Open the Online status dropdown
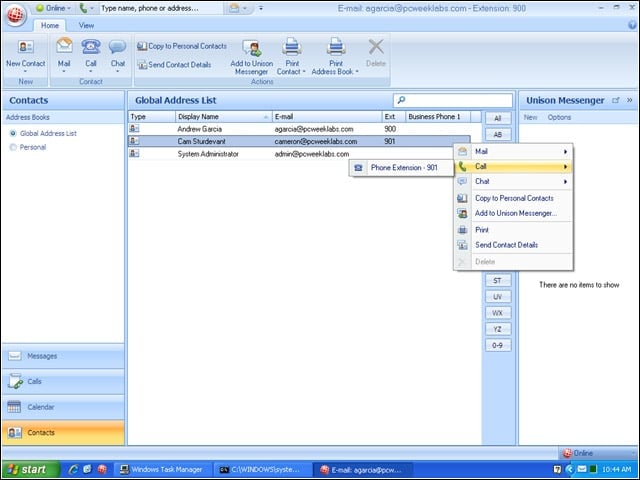Image resolution: width=640 pixels, height=480 pixels. (x=53, y=8)
